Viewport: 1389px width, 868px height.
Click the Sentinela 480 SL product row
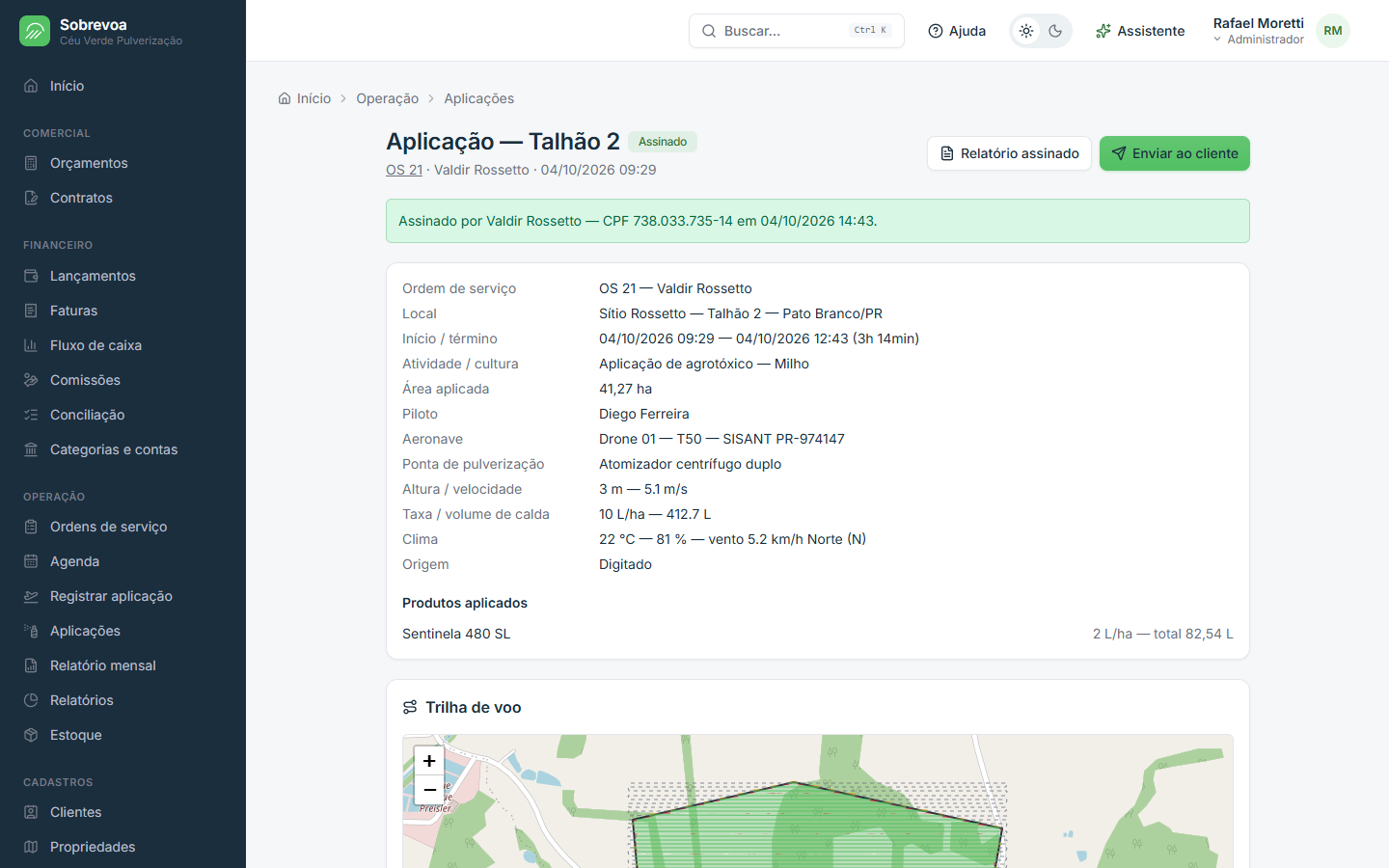click(818, 634)
